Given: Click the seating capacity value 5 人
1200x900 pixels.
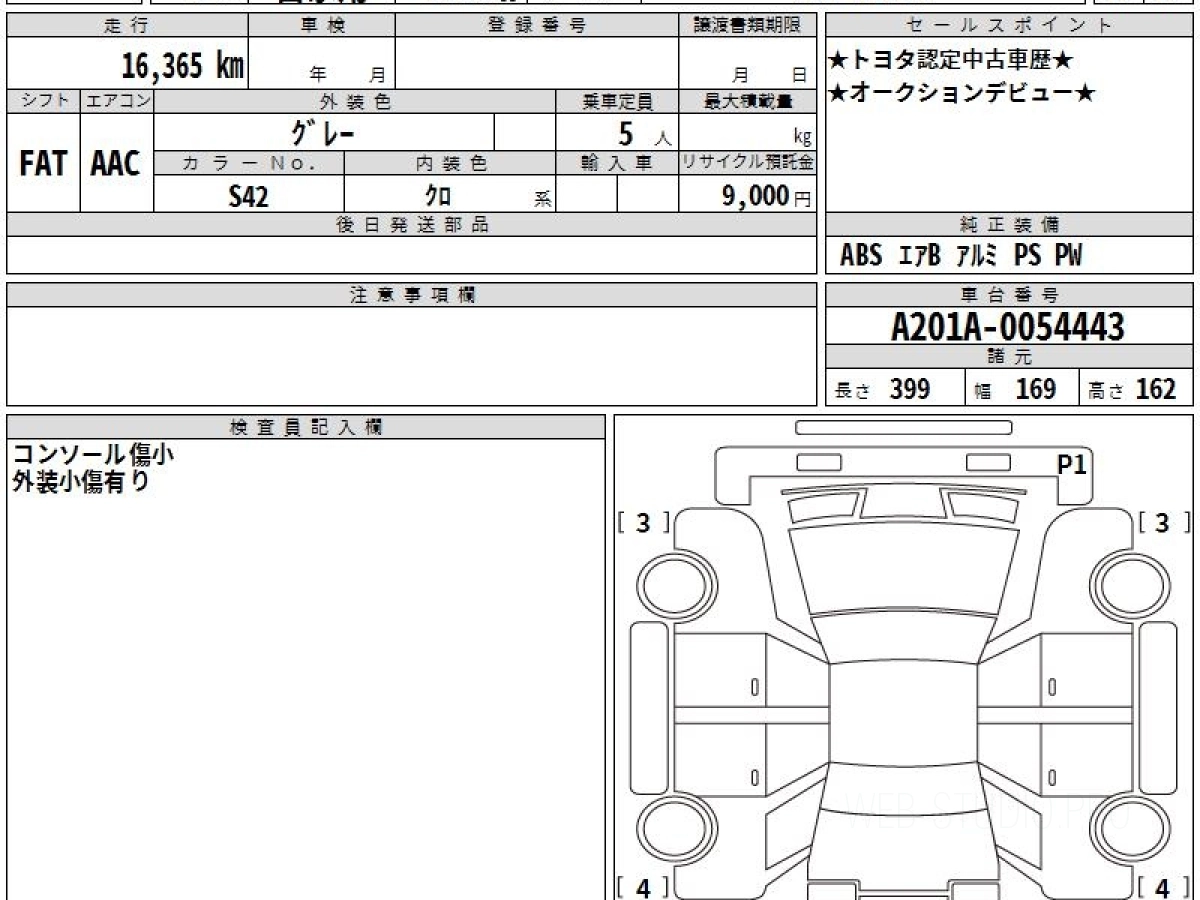Looking at the screenshot, I should coord(644,133).
